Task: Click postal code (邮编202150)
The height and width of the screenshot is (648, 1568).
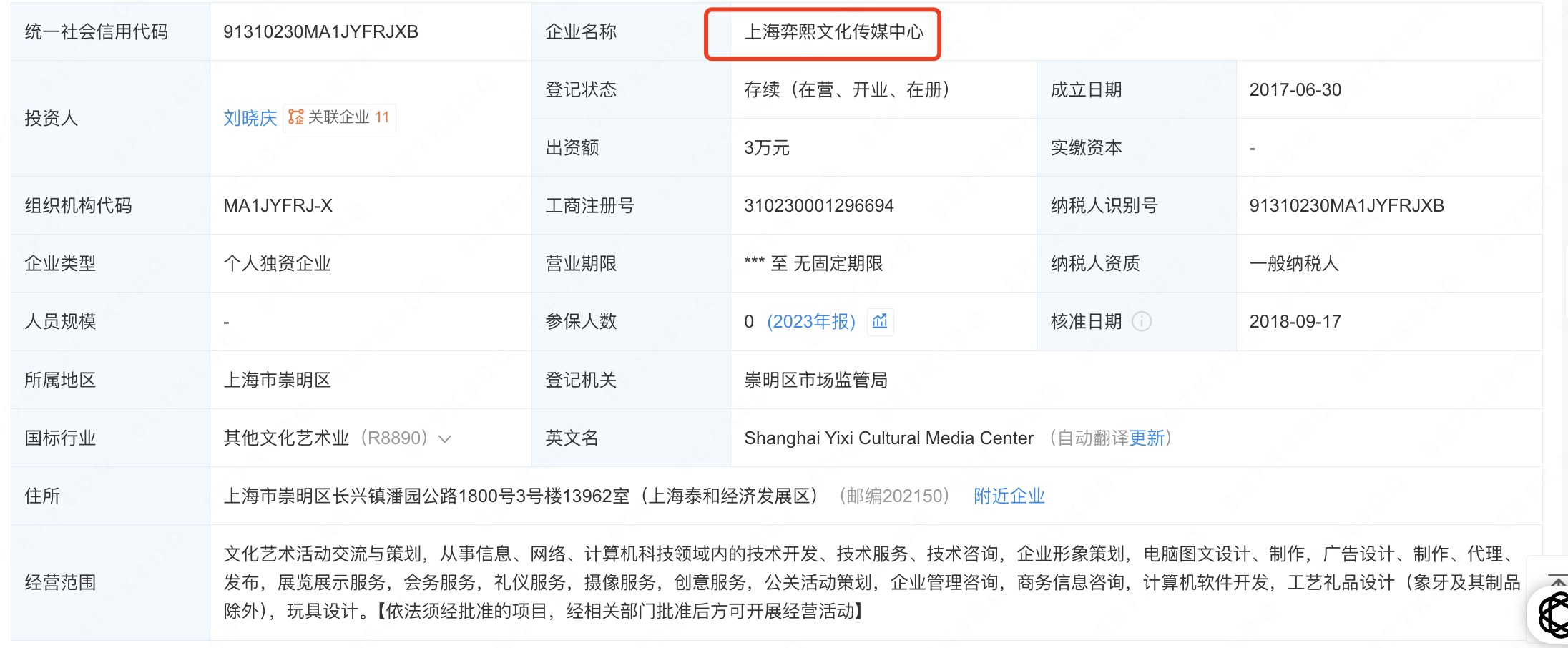Action: [x=894, y=496]
